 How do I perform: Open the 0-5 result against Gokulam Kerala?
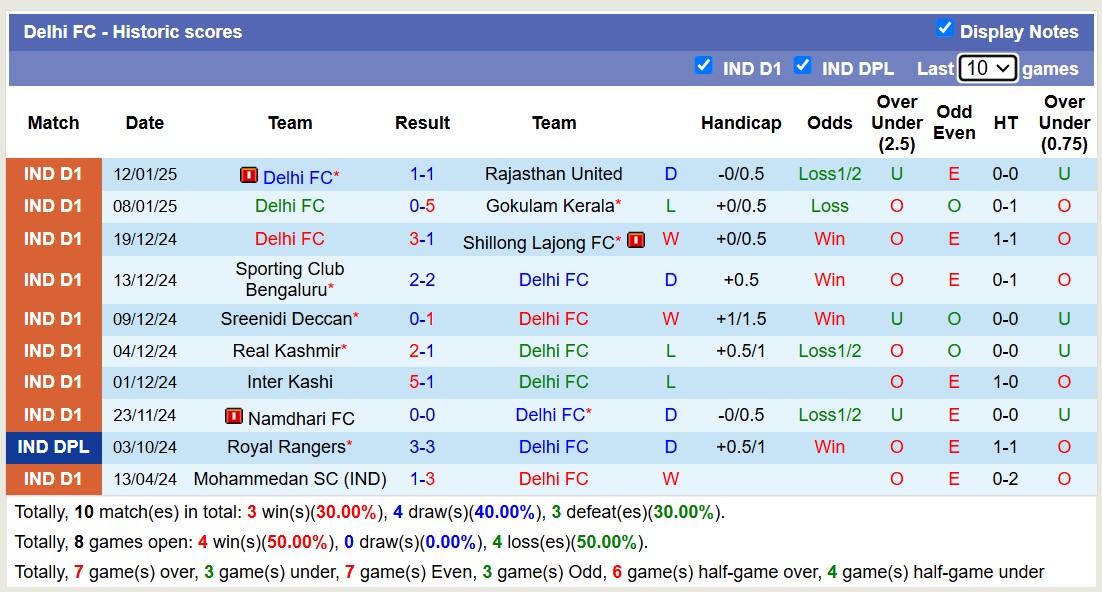point(422,206)
